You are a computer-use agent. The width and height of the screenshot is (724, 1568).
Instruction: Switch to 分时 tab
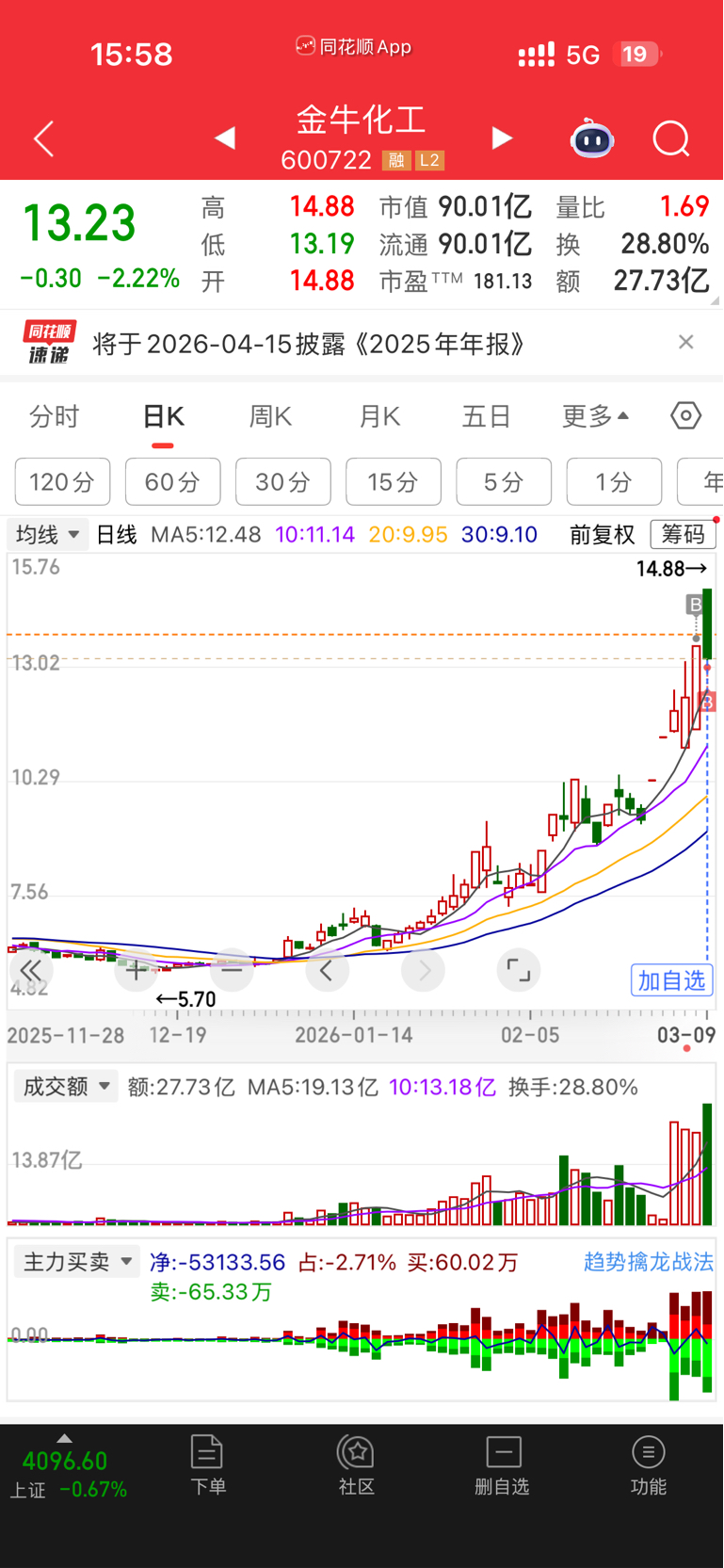pos(55,416)
